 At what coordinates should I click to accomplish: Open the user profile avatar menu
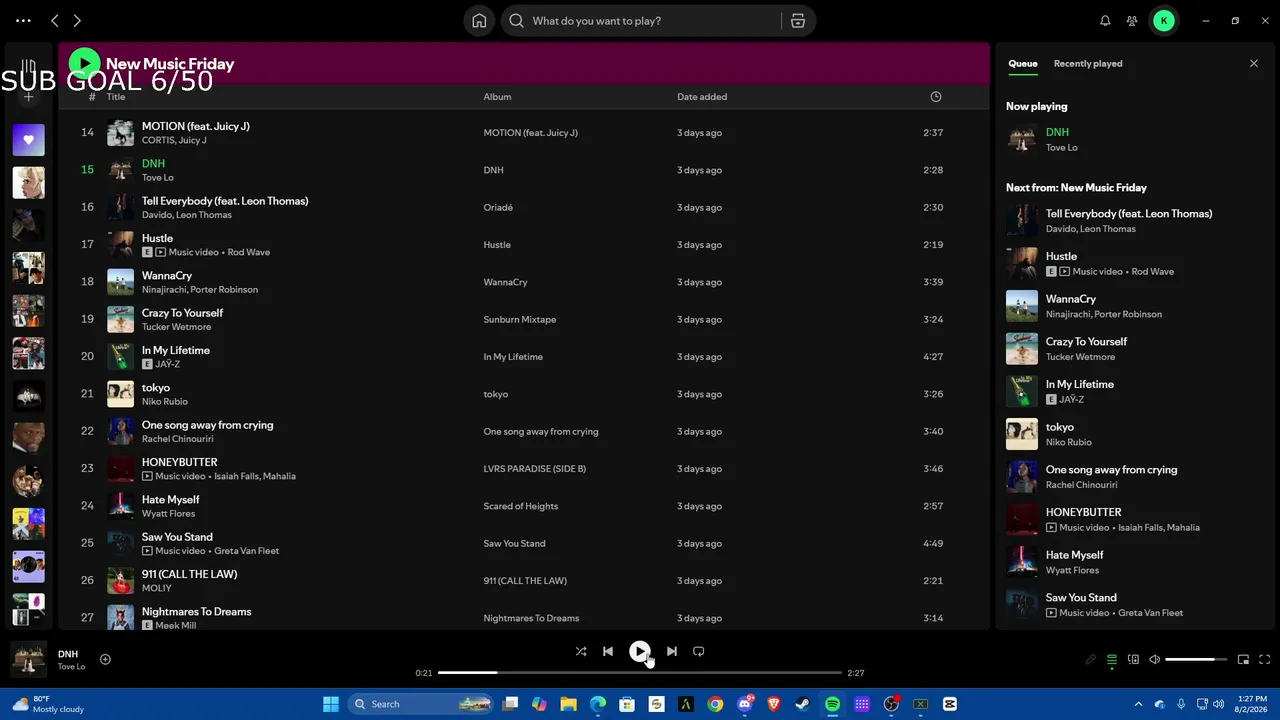[x=1164, y=21]
